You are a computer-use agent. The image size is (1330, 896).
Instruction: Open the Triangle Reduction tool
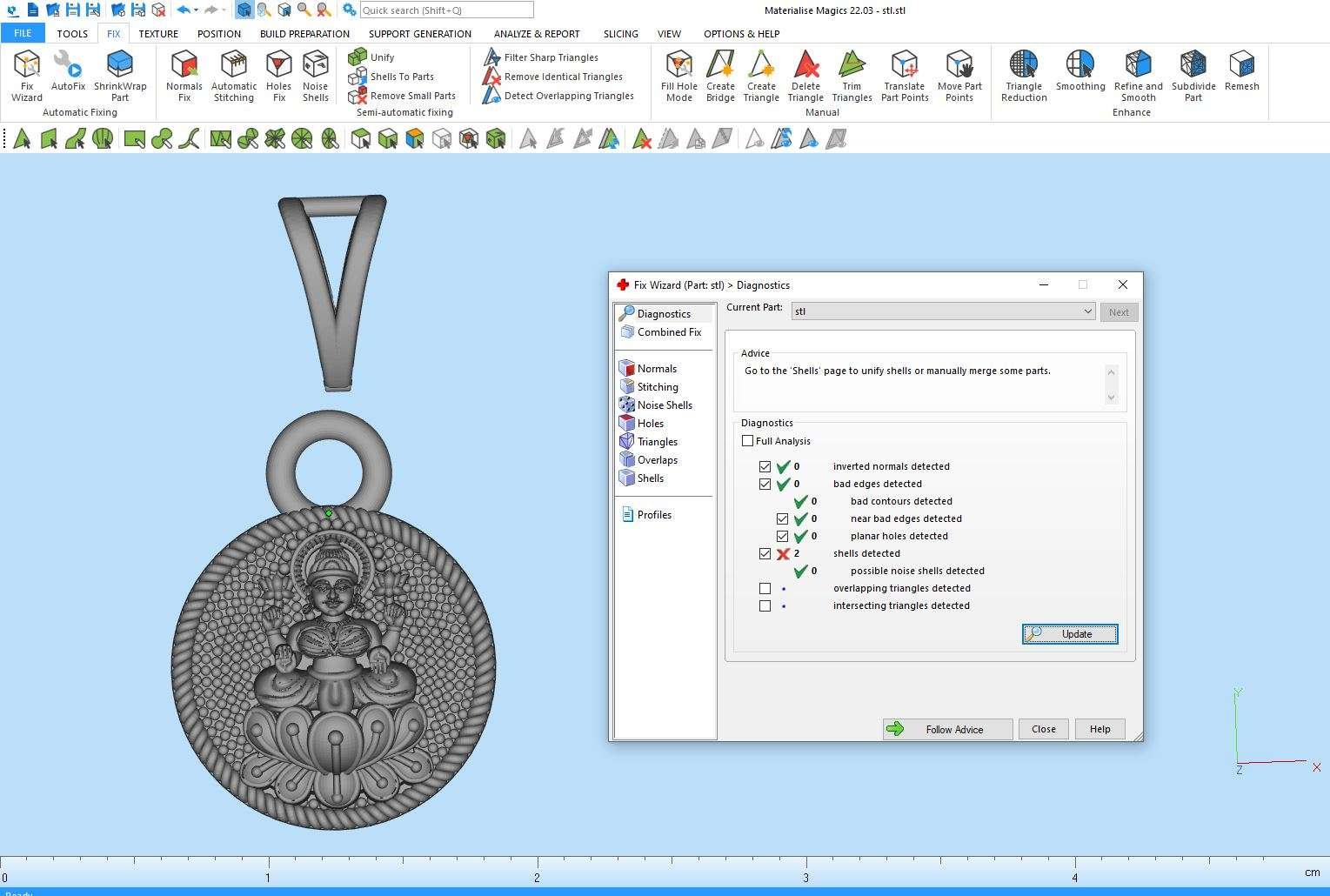tap(1023, 76)
